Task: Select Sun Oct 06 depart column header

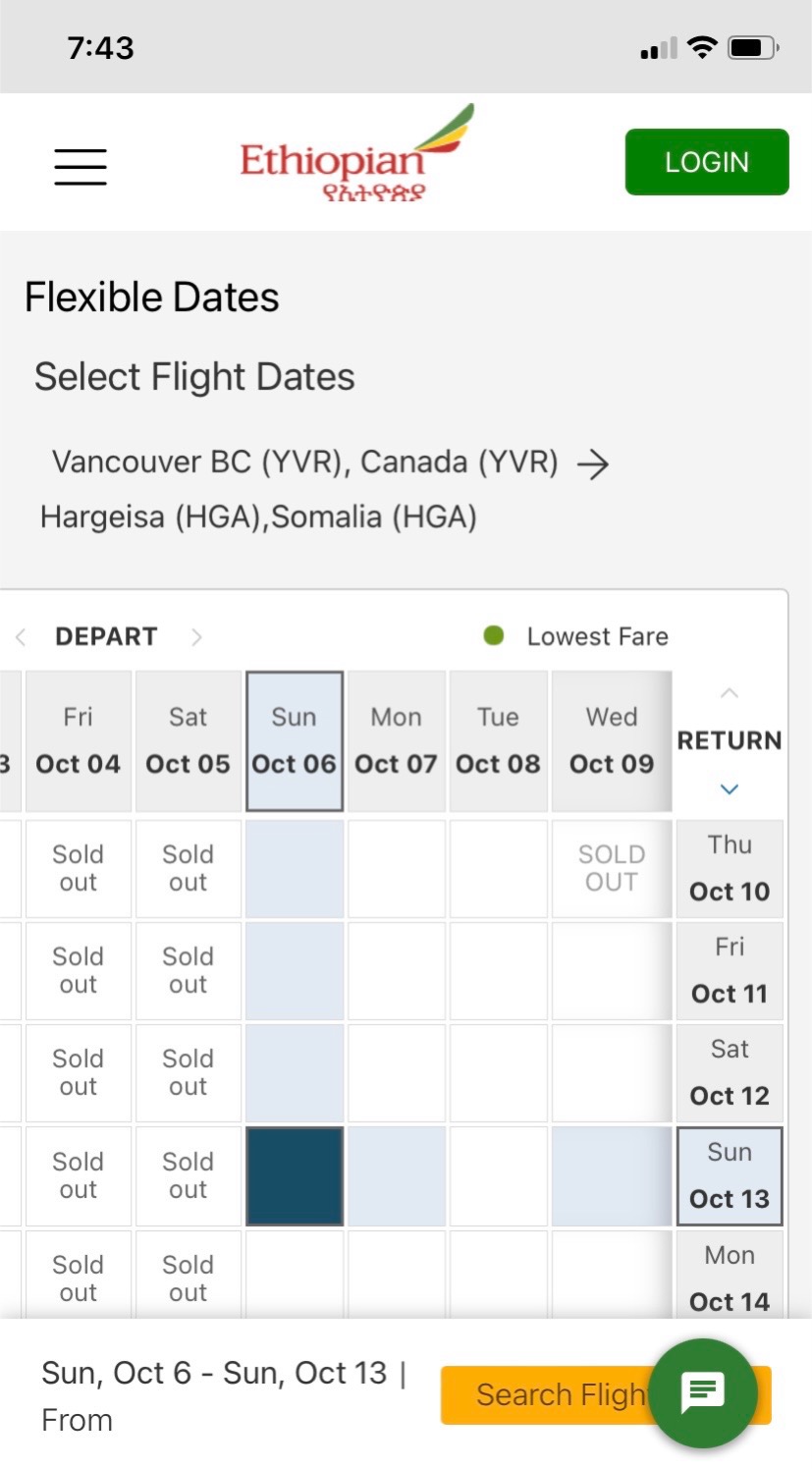Action: [x=295, y=741]
